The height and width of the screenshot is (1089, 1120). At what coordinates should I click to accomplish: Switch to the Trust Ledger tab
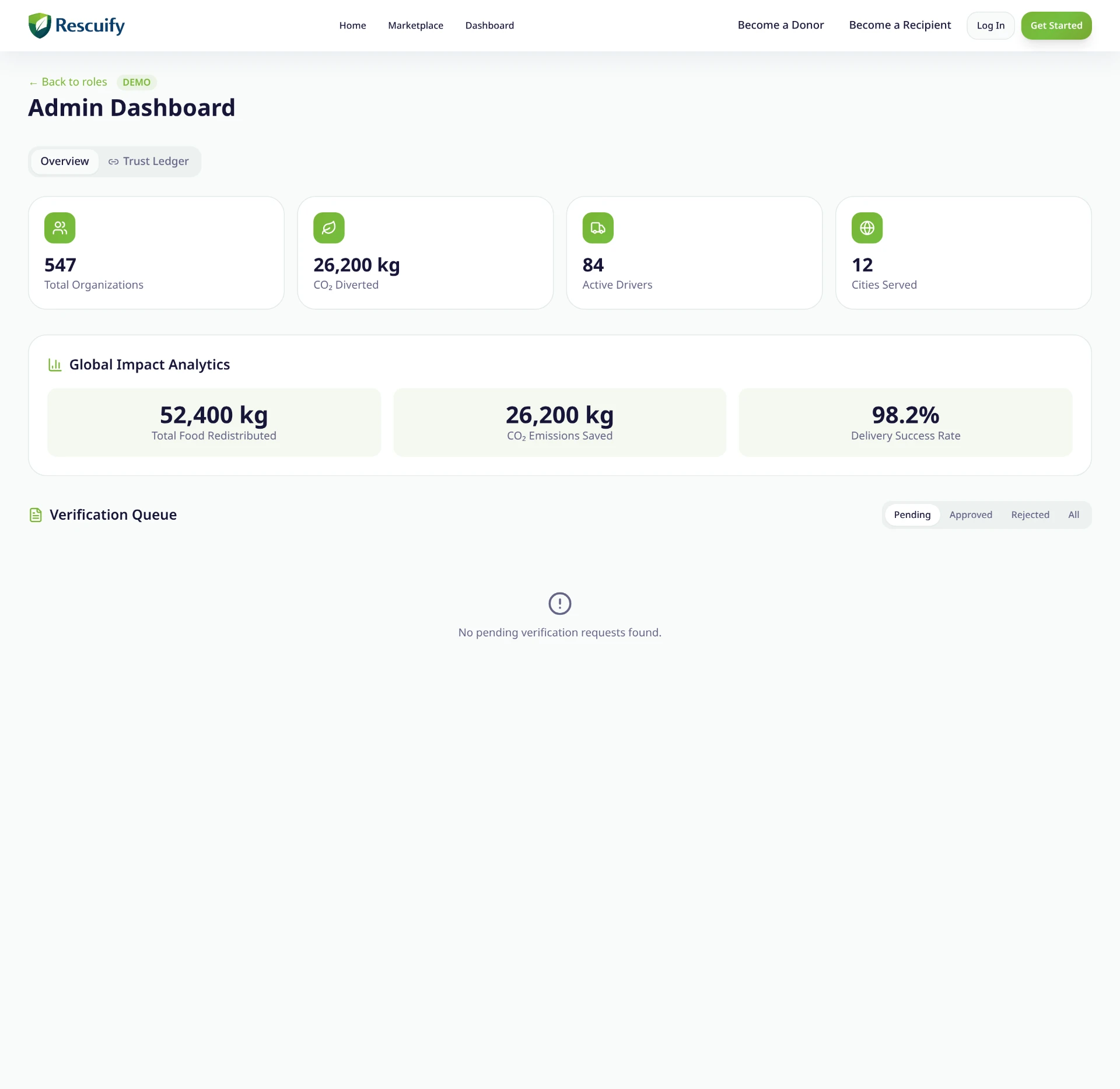[x=149, y=162]
